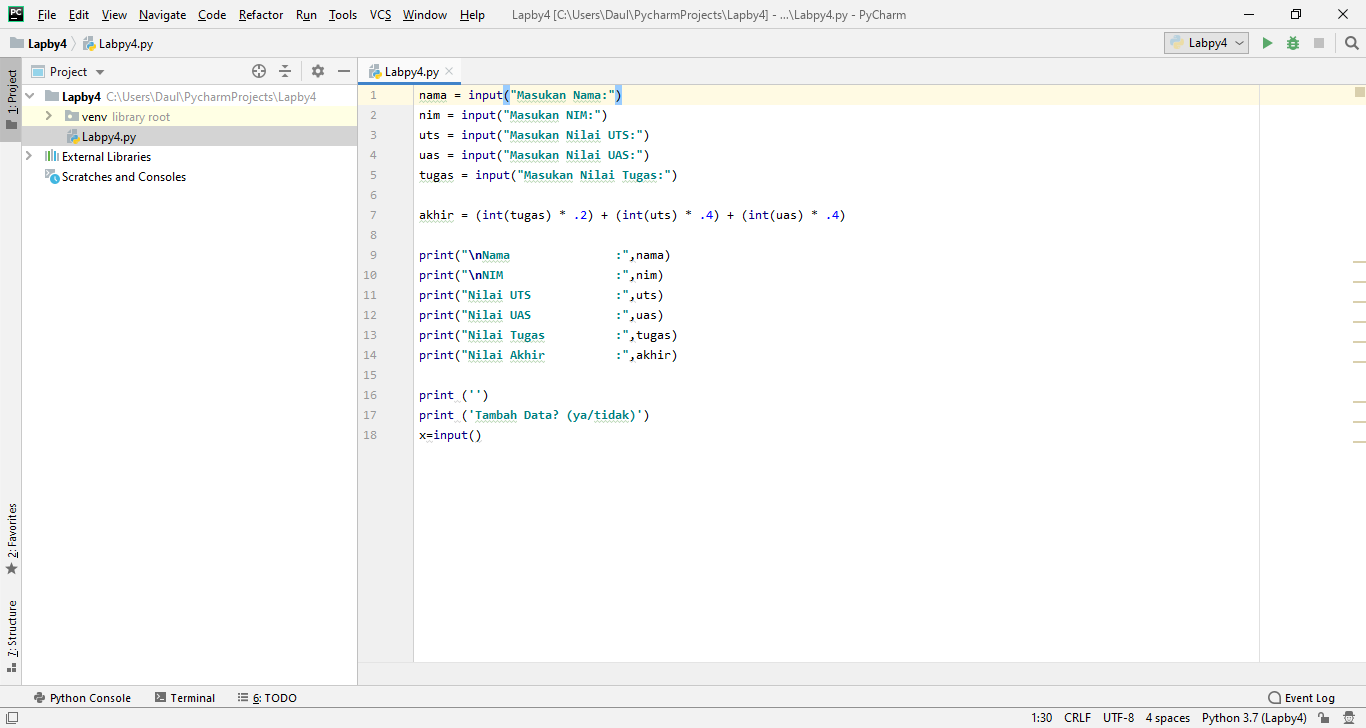
Task: Open Project panel settings gear icon
Action: click(x=317, y=71)
